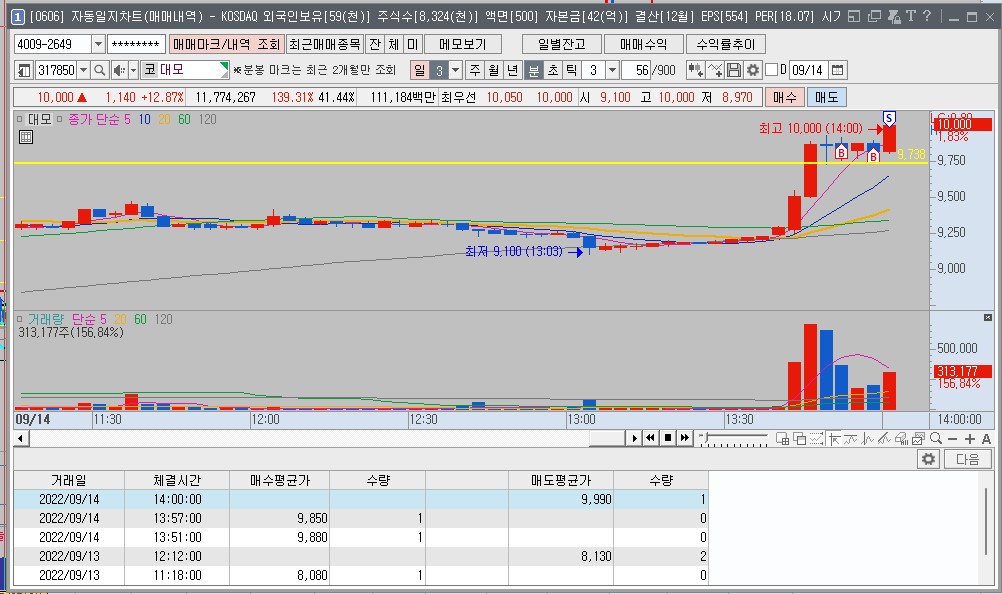Click 매매마크/내역 조회 button
Viewport: 1002px width, 594px height.
(227, 44)
